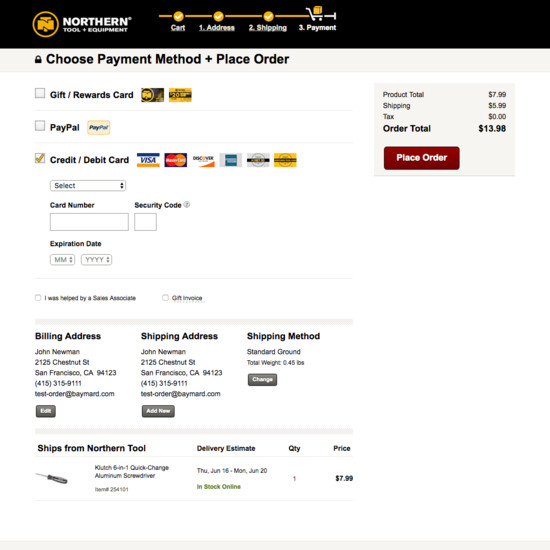The image size is (550, 550).
Task: Click the Discover card icon
Action: [203, 160]
